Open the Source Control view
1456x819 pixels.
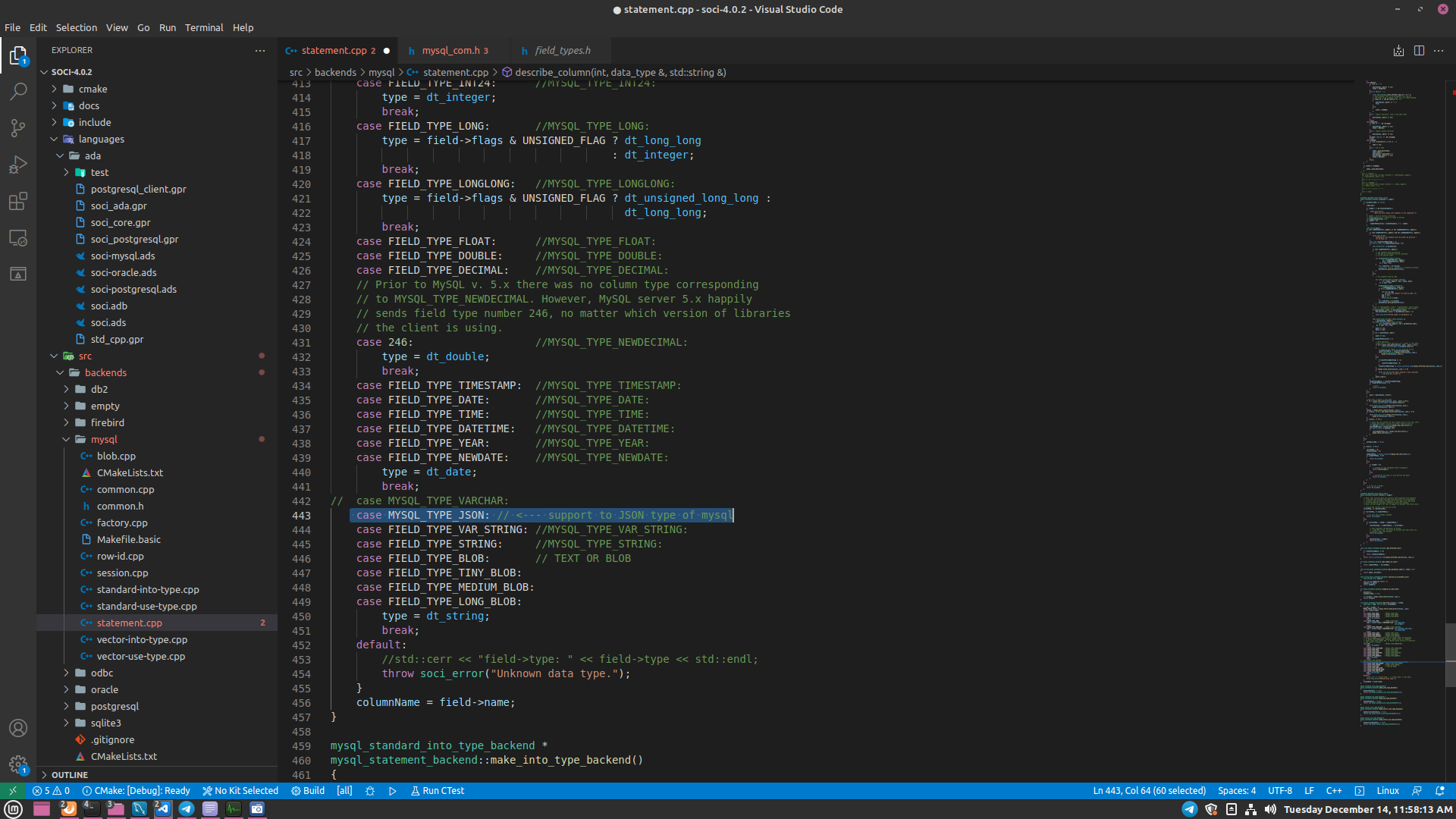click(18, 127)
